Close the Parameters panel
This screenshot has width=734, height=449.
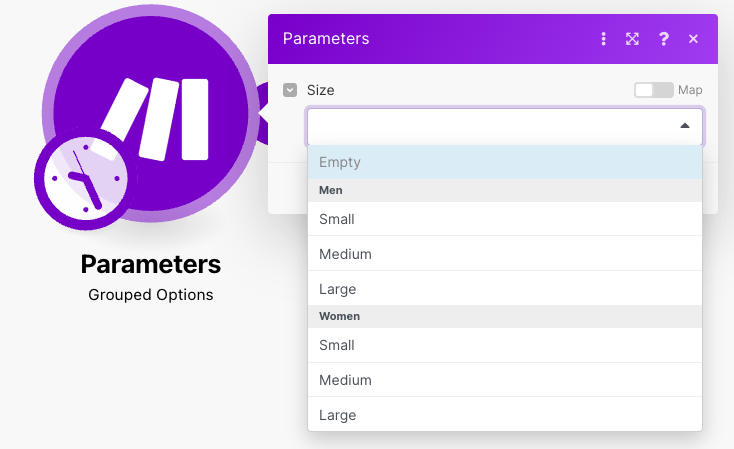693,39
